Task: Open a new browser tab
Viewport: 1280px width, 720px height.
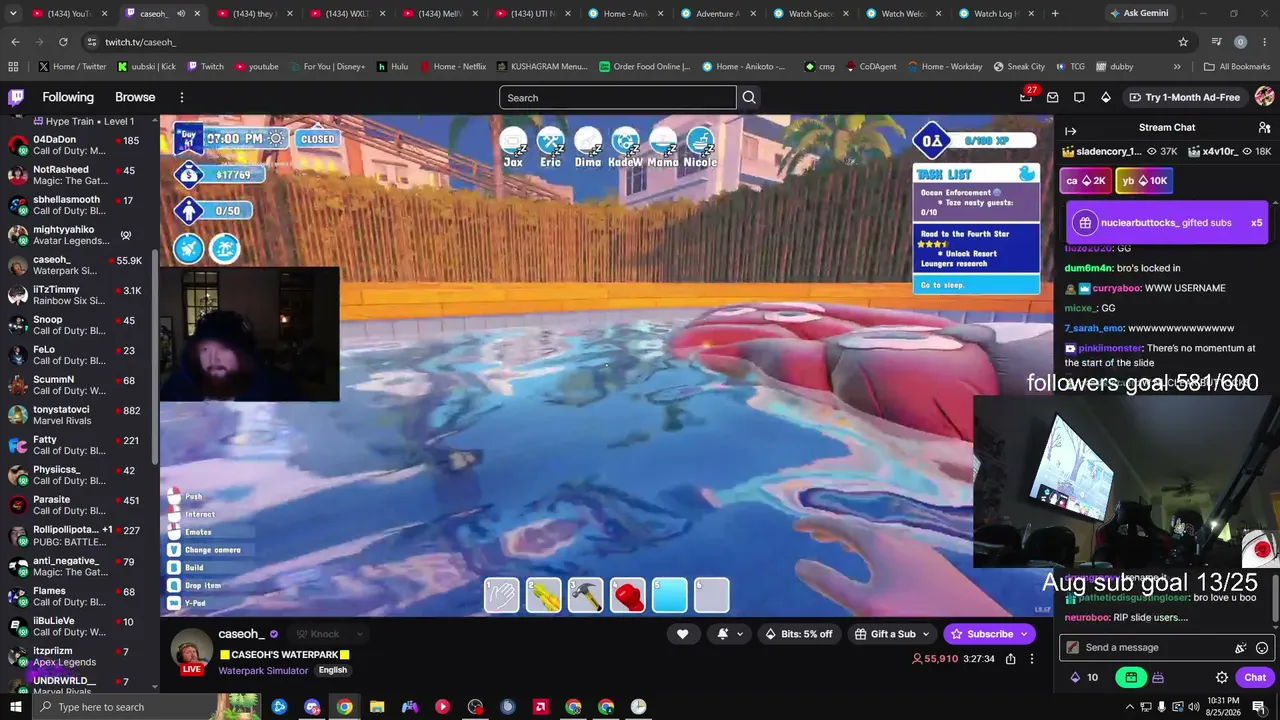Action: click(1054, 14)
